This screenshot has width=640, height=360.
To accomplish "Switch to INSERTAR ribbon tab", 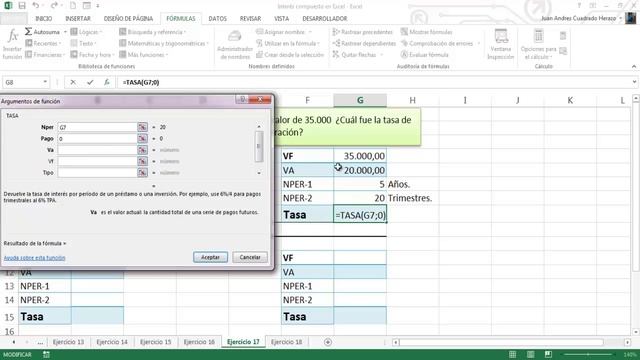I will (78, 19).
